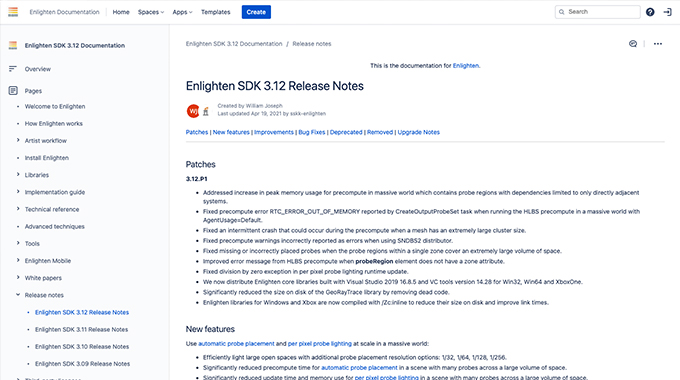The height and width of the screenshot is (380, 680).
Task: Click the search magnifier icon
Action: (x=562, y=12)
